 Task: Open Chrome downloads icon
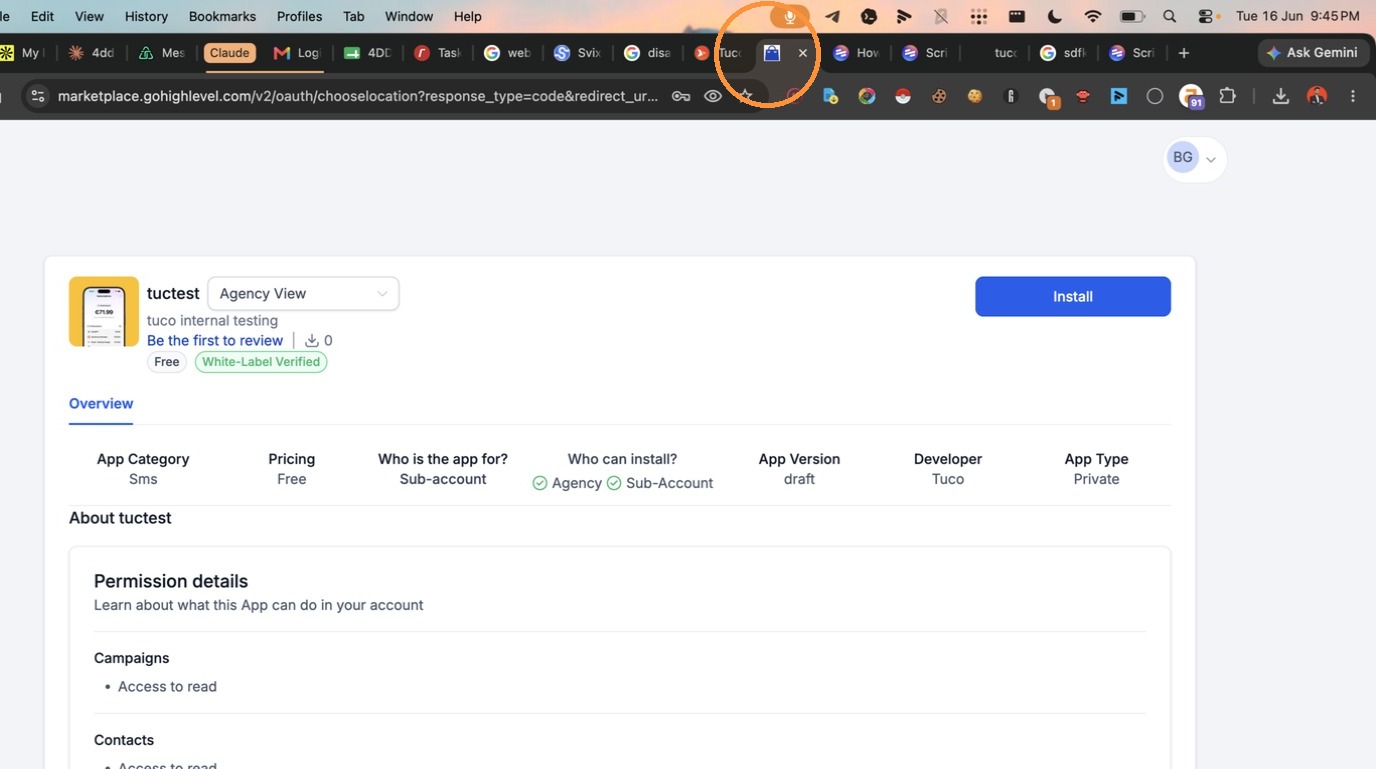click(x=1280, y=96)
